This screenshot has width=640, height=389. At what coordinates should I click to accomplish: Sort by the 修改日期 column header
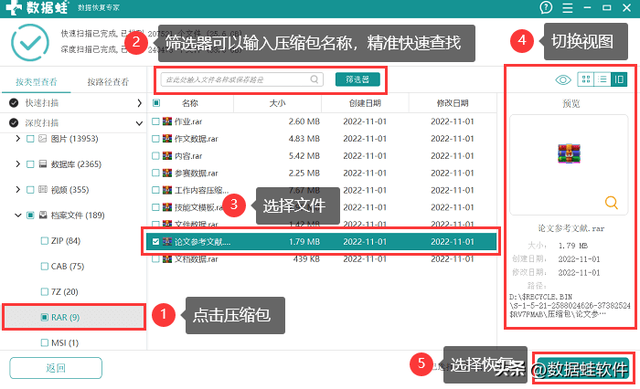click(452, 103)
